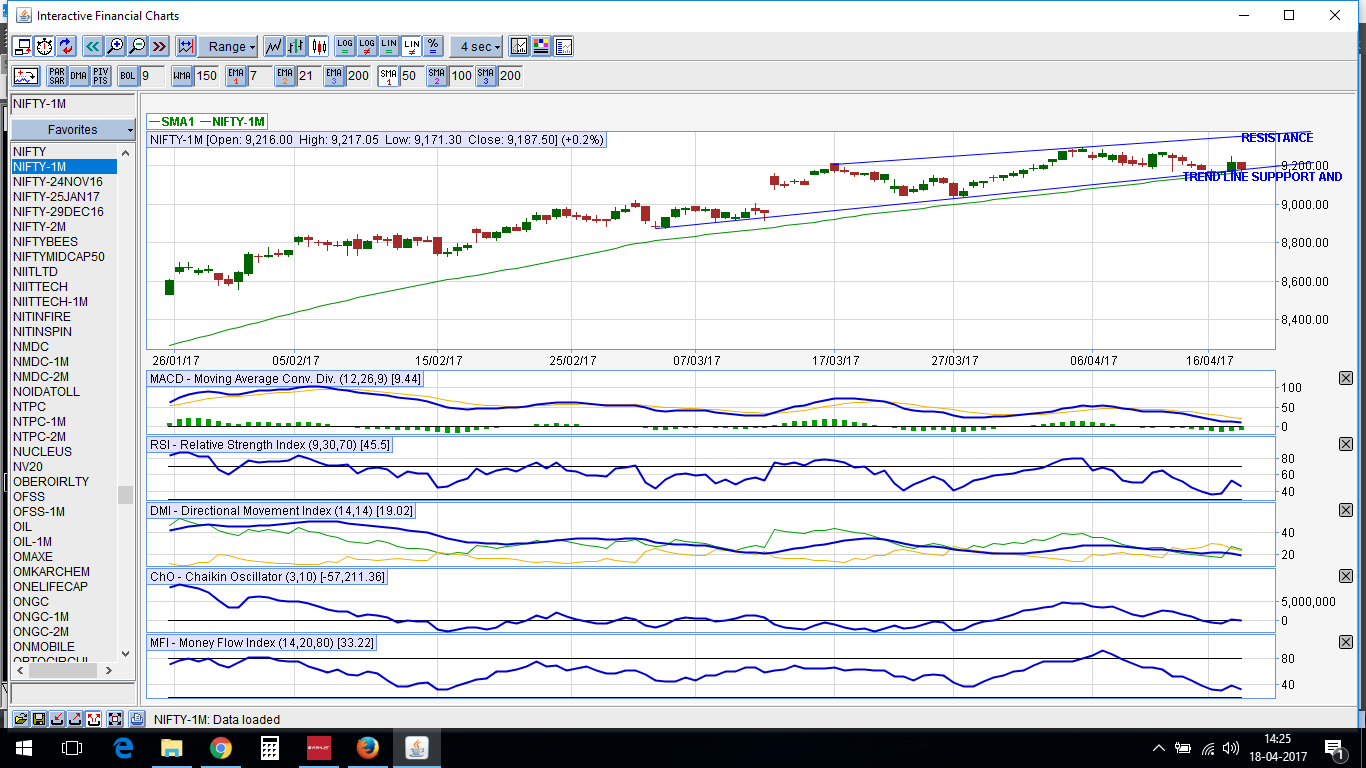Close the RSI indicator panel
This screenshot has width=1366, height=768.
tap(1345, 444)
